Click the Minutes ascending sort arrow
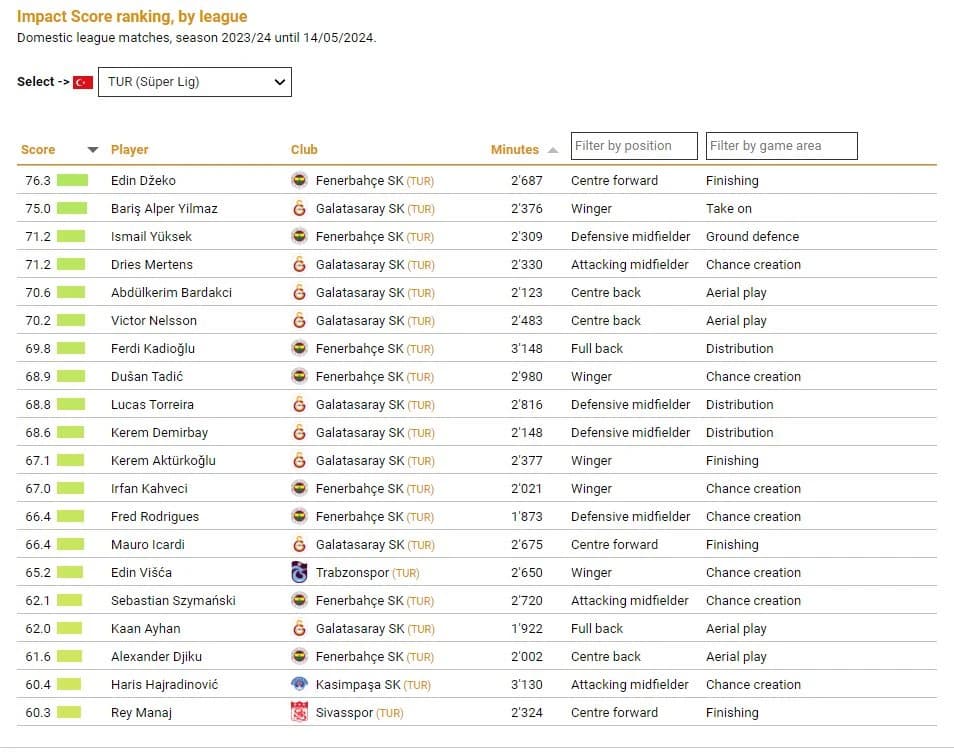This screenshot has width=954, height=754. 552,150
